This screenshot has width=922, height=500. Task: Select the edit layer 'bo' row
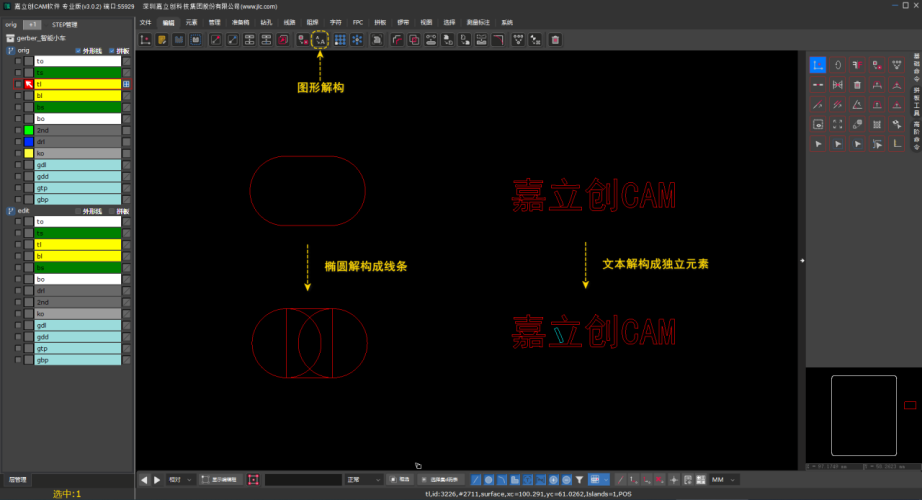coord(78,279)
